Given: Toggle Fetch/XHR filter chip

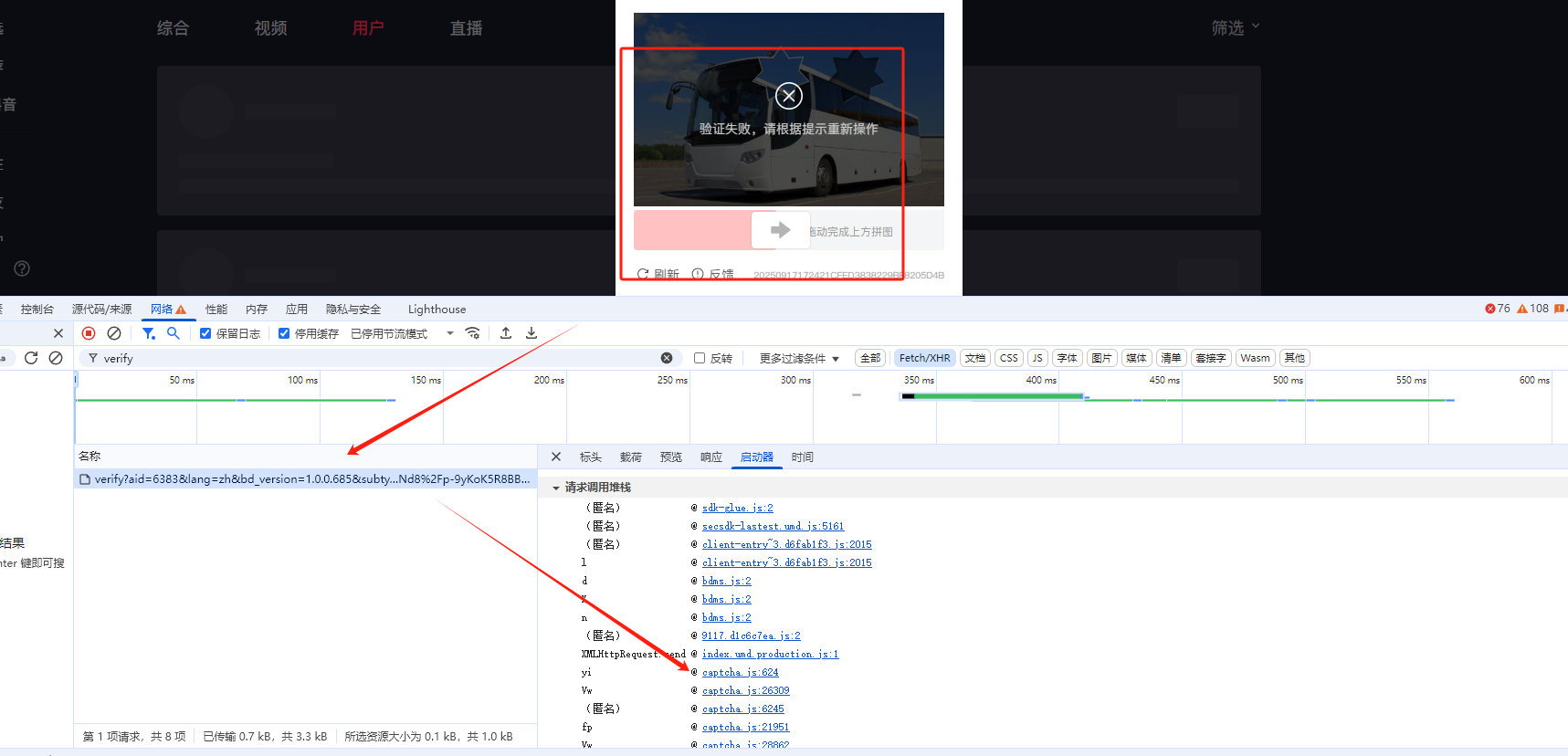Looking at the screenshot, I should [x=924, y=358].
